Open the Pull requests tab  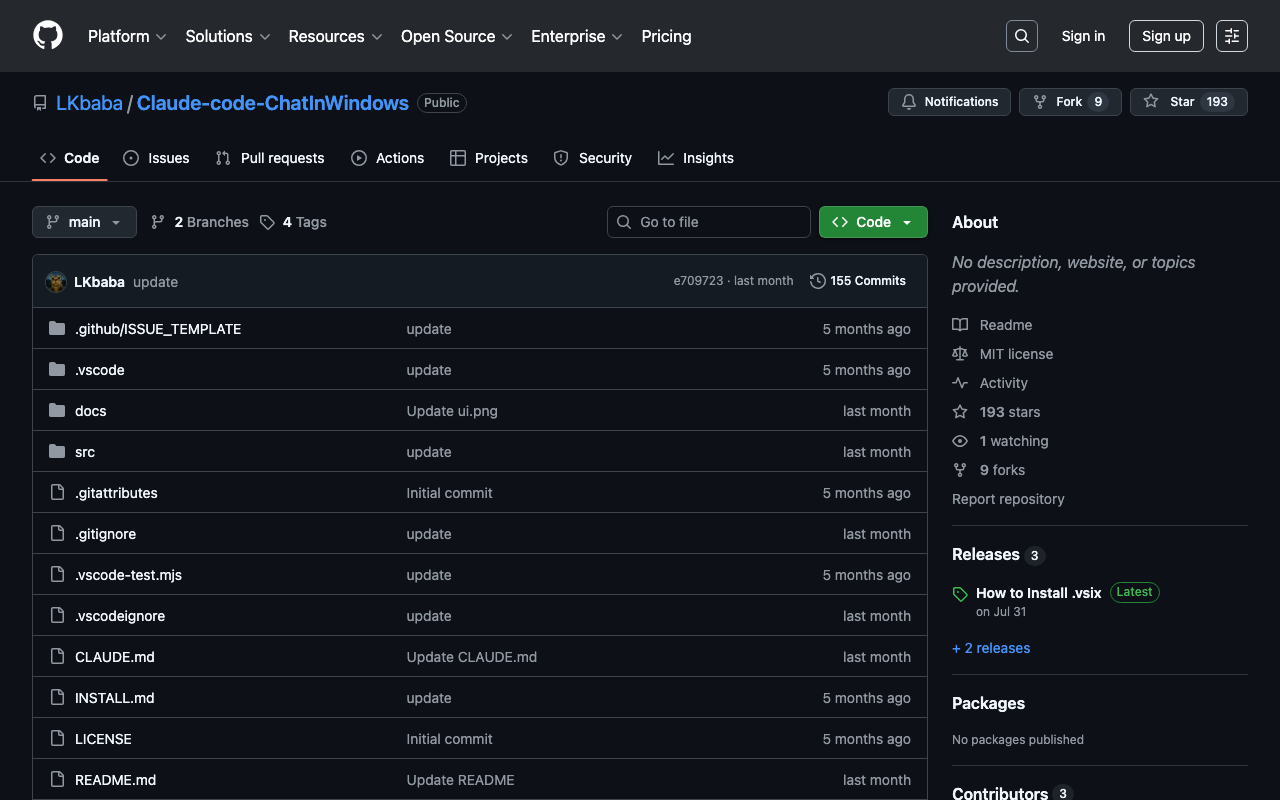point(271,158)
